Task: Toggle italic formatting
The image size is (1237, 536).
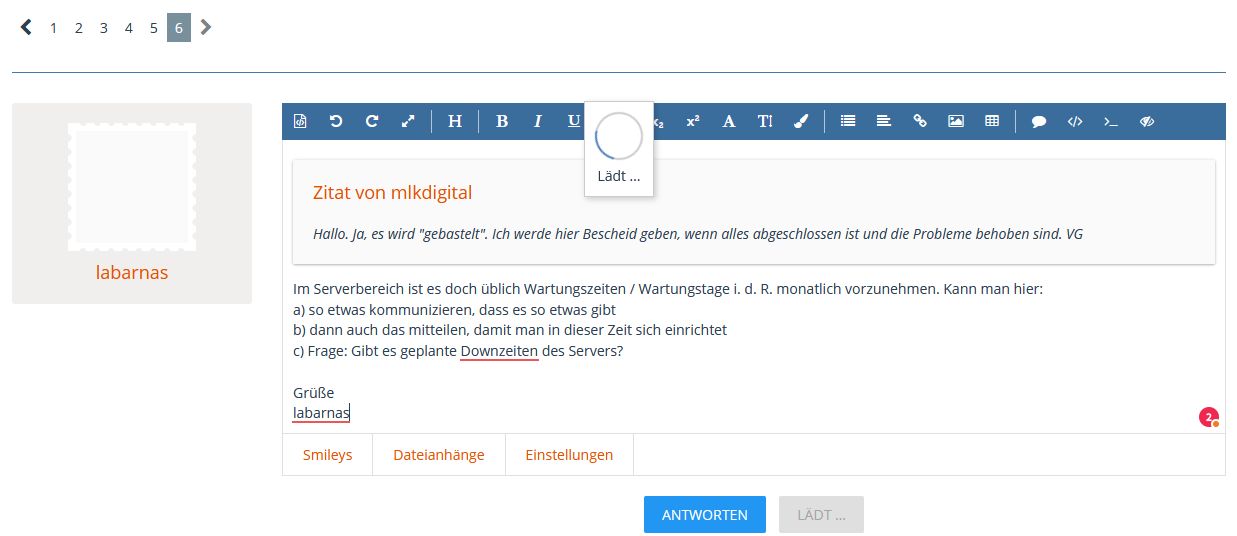Action: (538, 121)
